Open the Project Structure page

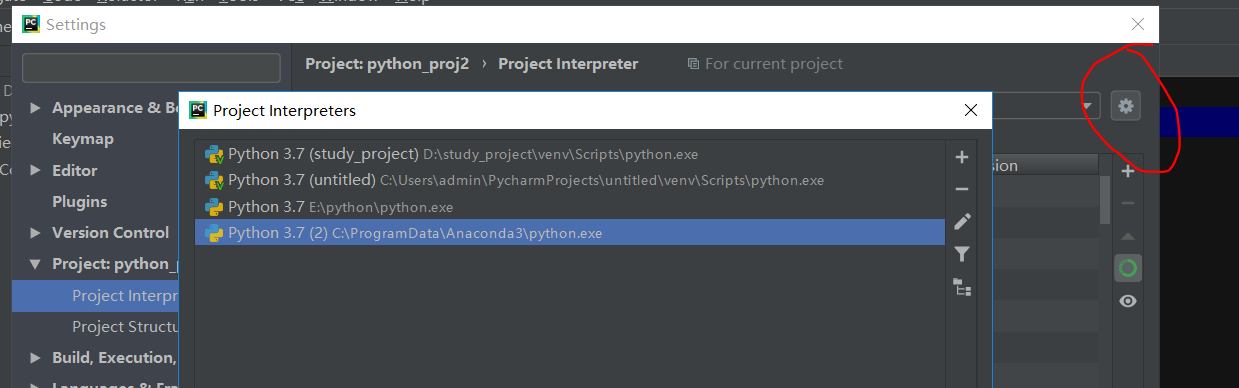(x=125, y=327)
